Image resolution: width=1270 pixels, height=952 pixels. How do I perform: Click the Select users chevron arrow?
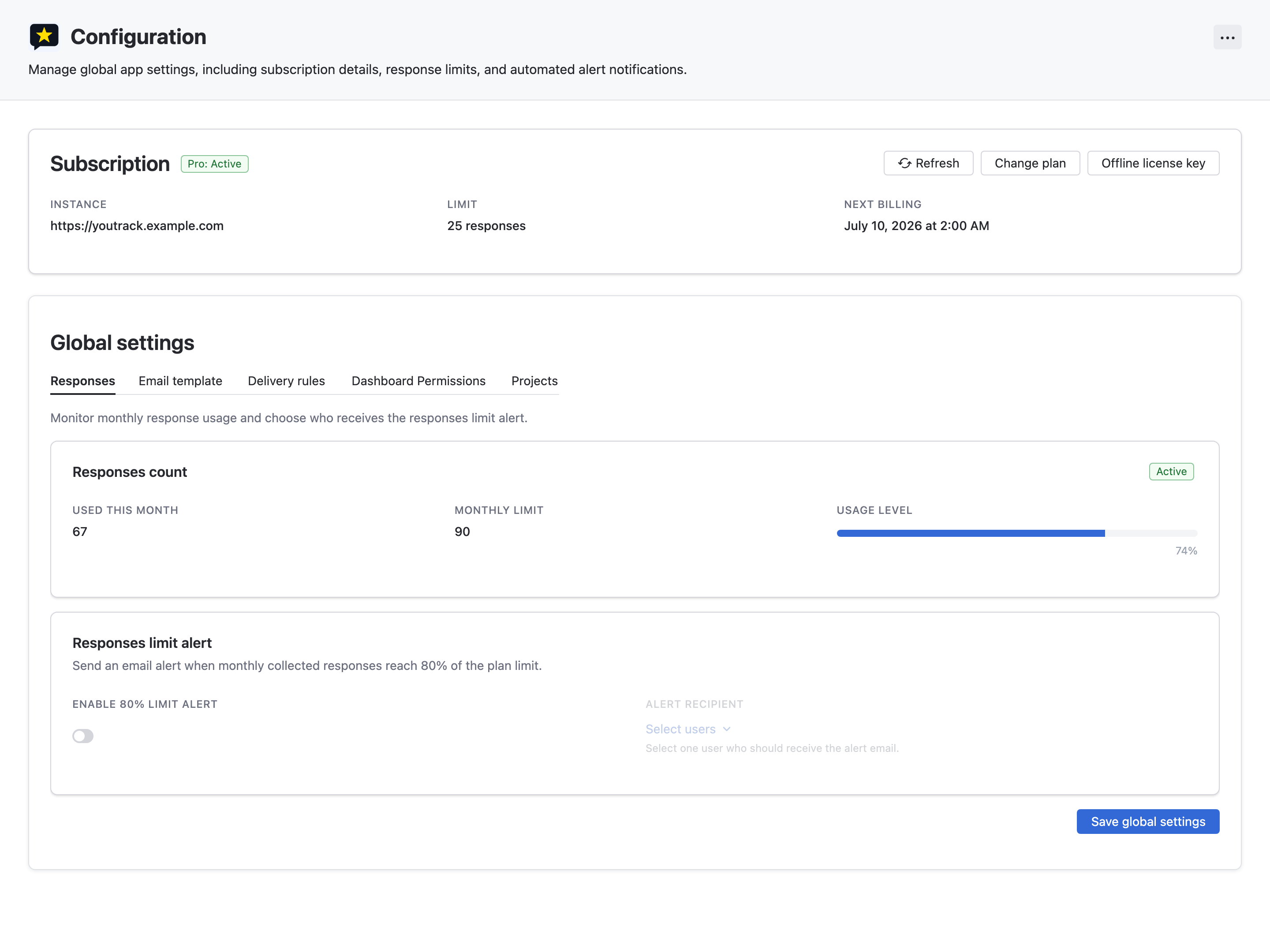click(726, 729)
